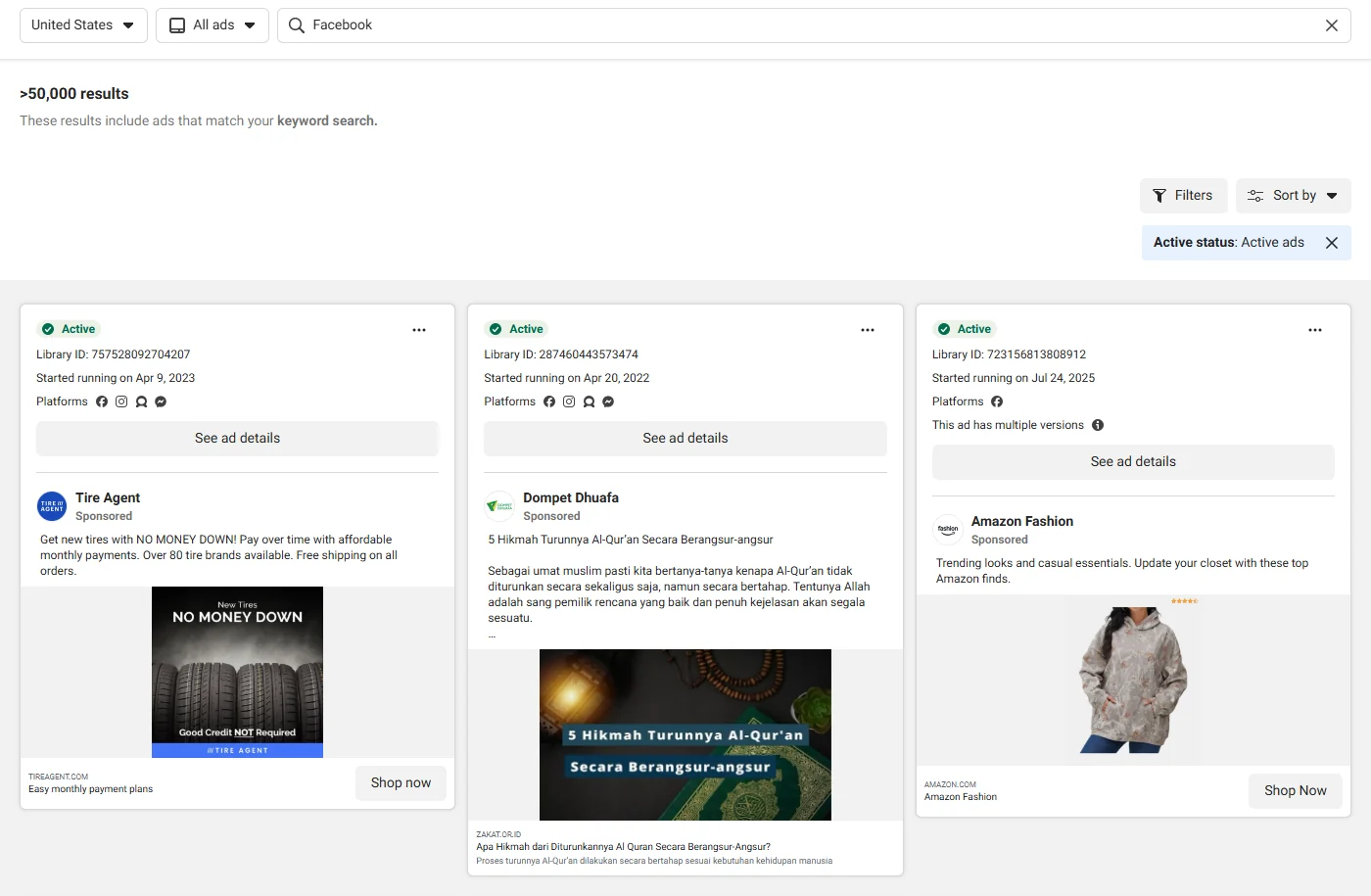
Task: Click Instagram platform icon on Tire Agent ad
Action: pyautogui.click(x=121, y=401)
